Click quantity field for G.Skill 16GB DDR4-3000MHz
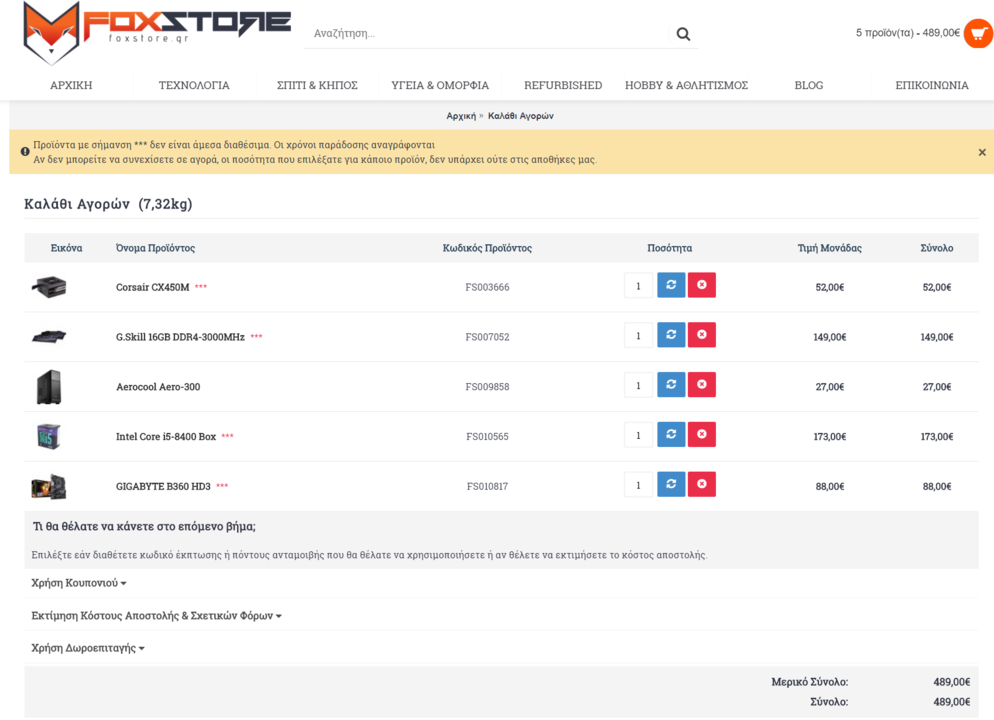The height and width of the screenshot is (720, 994). click(638, 335)
